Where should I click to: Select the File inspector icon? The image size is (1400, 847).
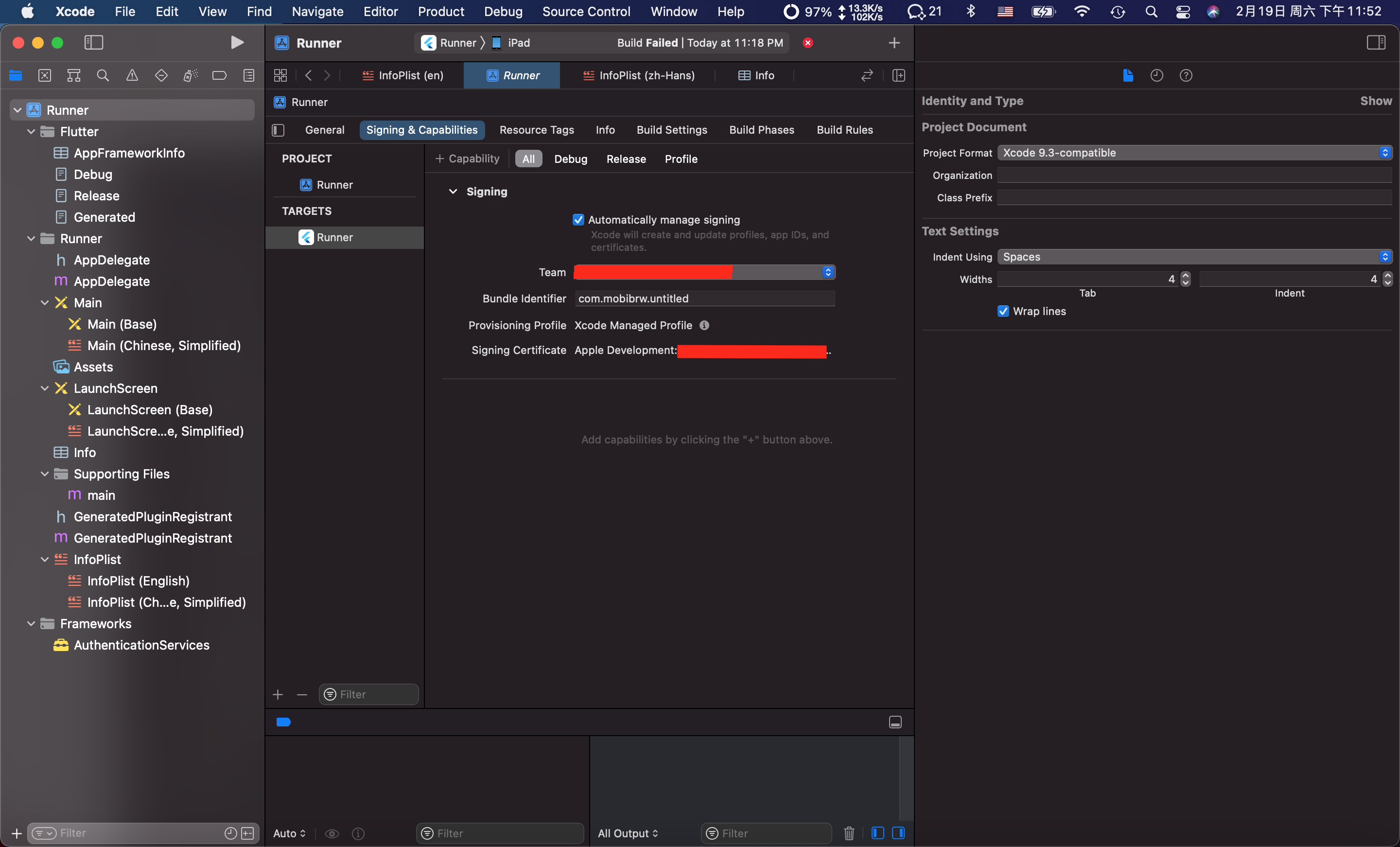click(x=1128, y=75)
